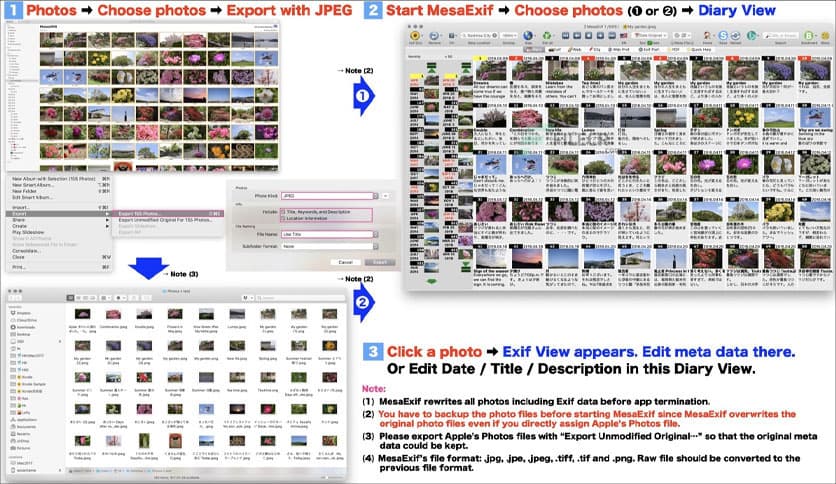The height and width of the screenshot is (484, 836).
Task: Open the File Name Use Title dropdown
Action: click(x=329, y=234)
